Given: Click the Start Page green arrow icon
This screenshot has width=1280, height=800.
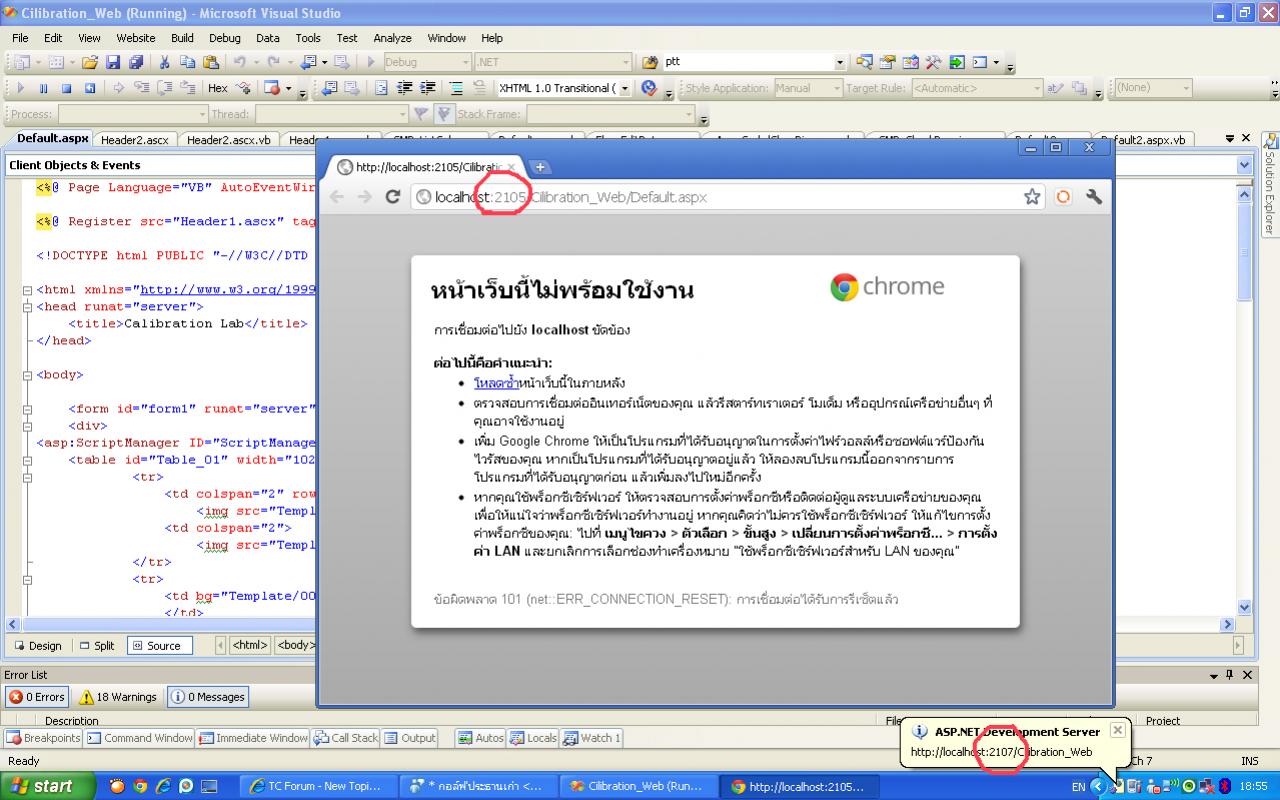Looking at the screenshot, I should (x=957, y=62).
